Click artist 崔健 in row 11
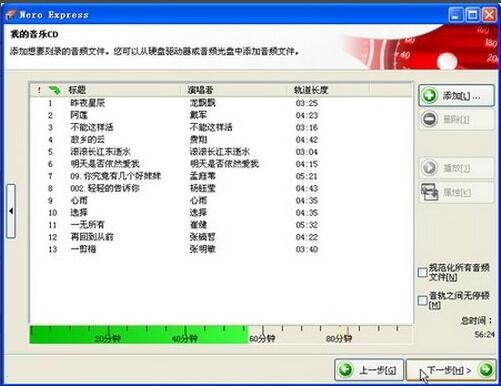 point(198,225)
